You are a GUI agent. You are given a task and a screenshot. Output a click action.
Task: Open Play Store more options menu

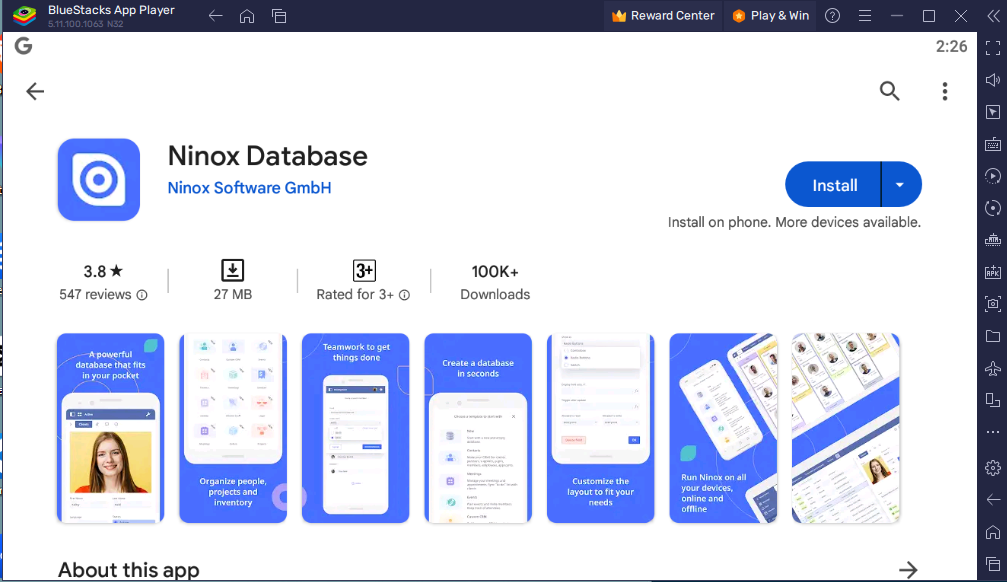pos(945,91)
